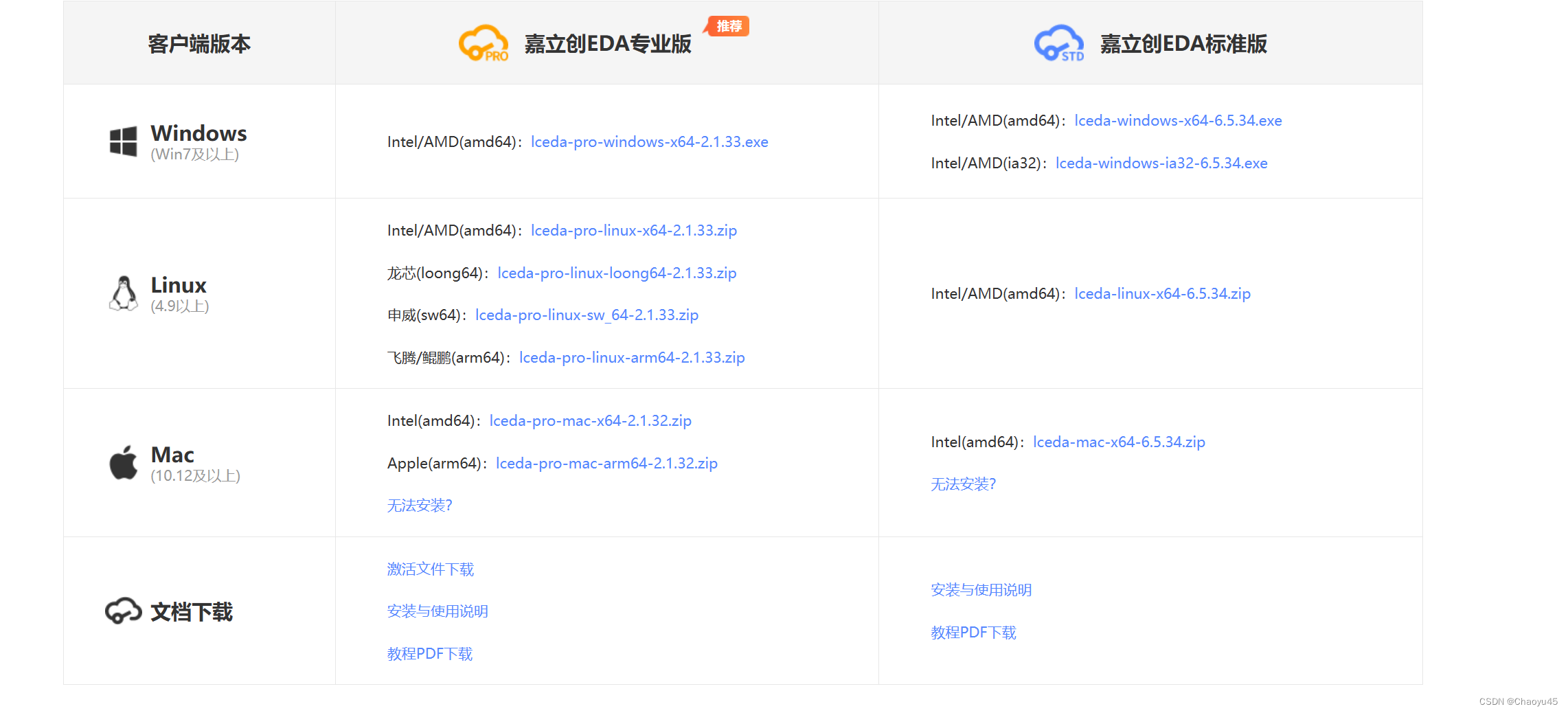Click the (4.9以上) note
The image size is (1568, 713).
(180, 306)
